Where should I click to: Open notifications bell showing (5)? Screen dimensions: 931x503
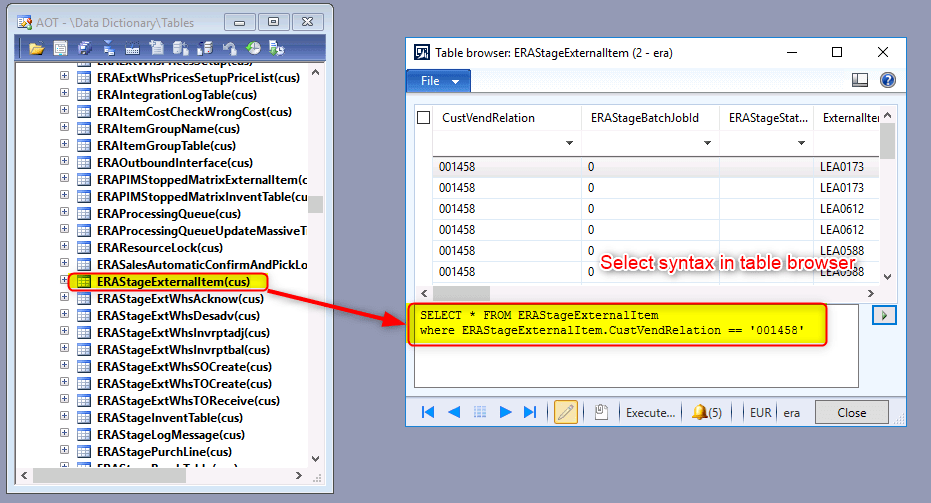pos(707,412)
